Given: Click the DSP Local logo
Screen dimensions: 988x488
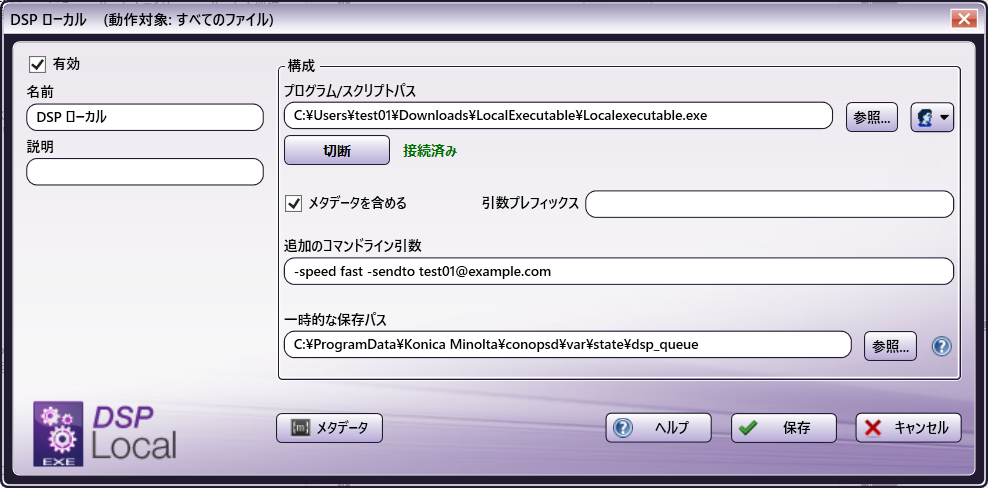Looking at the screenshot, I should (105, 435).
